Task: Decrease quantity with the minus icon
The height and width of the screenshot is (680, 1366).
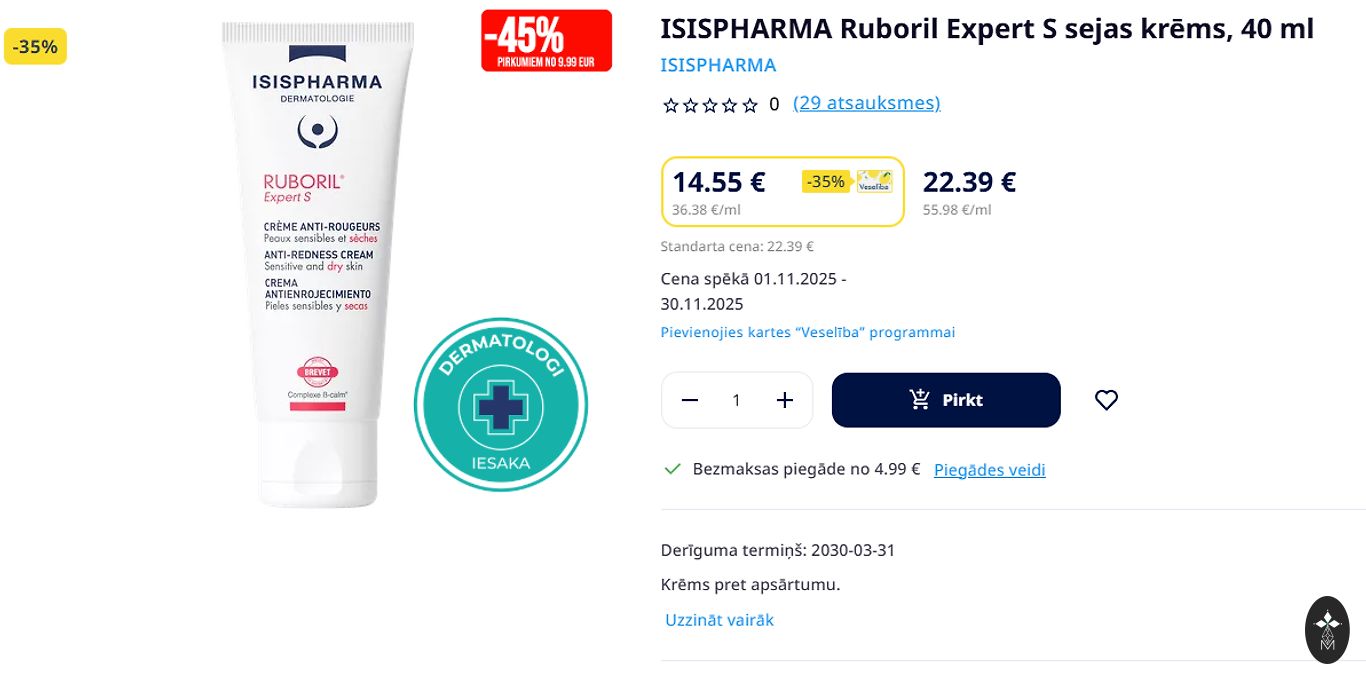Action: pos(689,400)
